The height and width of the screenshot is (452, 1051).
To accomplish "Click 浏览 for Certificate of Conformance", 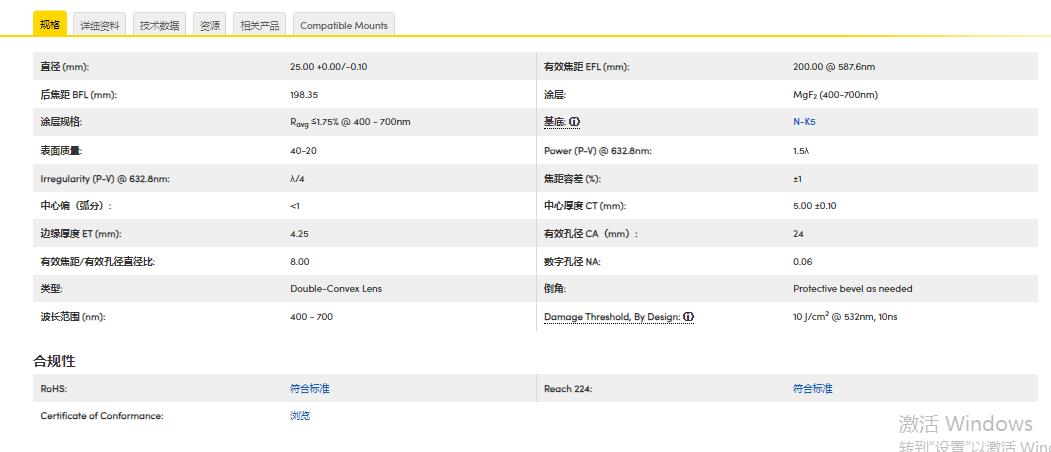I will [300, 415].
